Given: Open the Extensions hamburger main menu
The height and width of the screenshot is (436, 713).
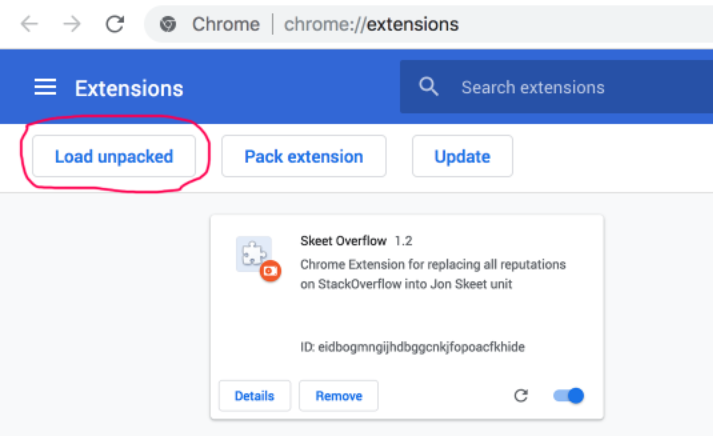Looking at the screenshot, I should [x=45, y=87].
